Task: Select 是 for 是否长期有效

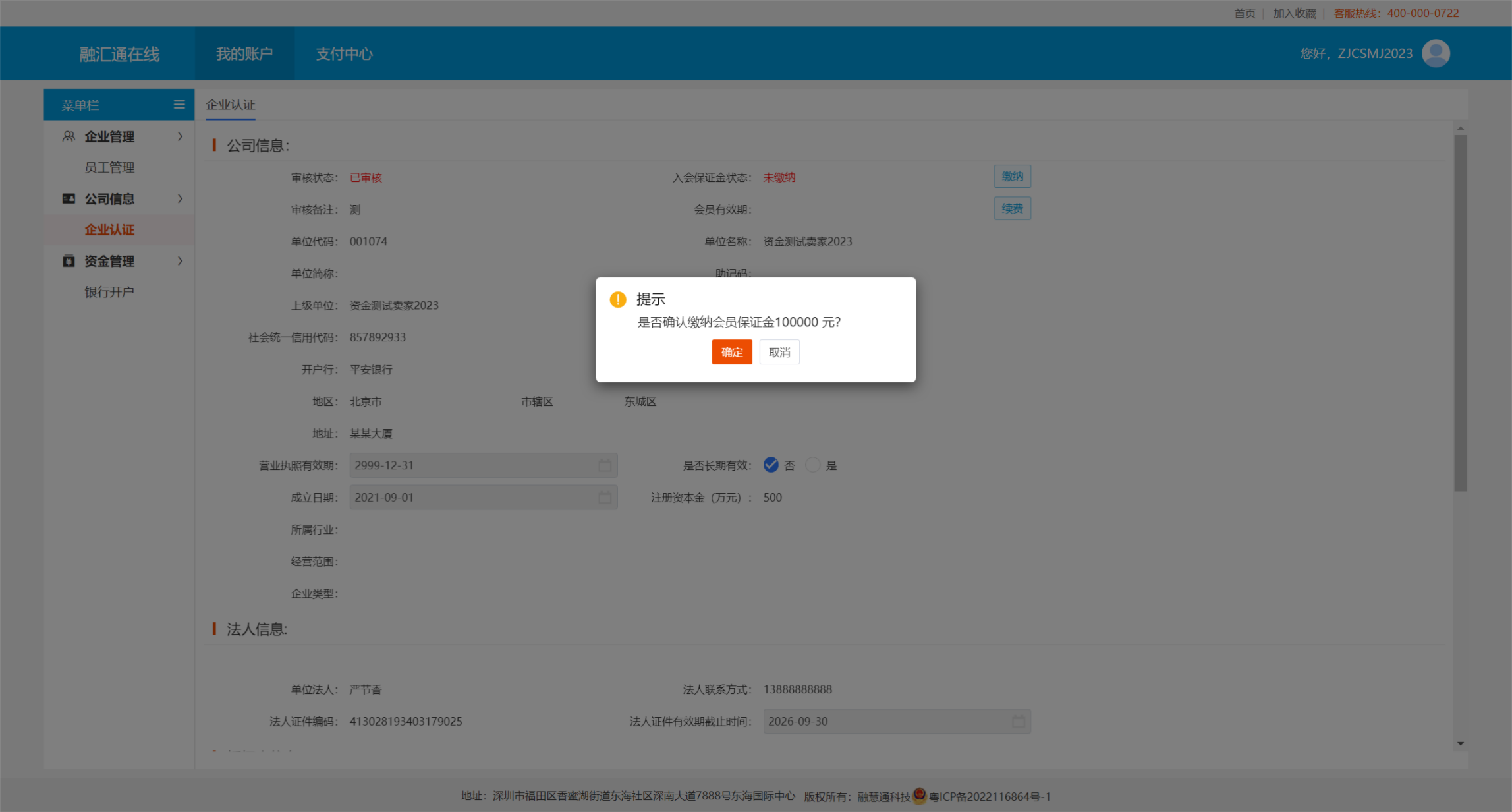Action: click(x=813, y=465)
